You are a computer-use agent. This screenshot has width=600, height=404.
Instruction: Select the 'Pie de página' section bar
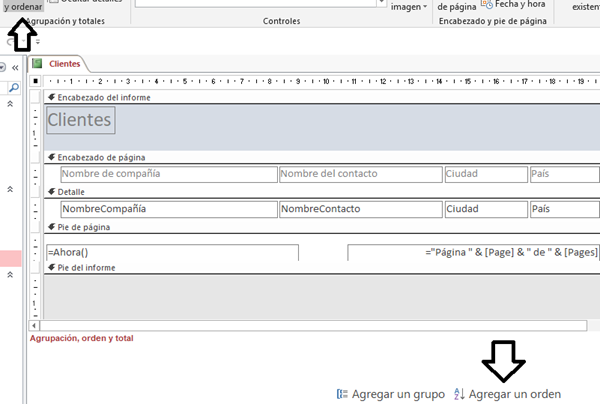(x=322, y=227)
